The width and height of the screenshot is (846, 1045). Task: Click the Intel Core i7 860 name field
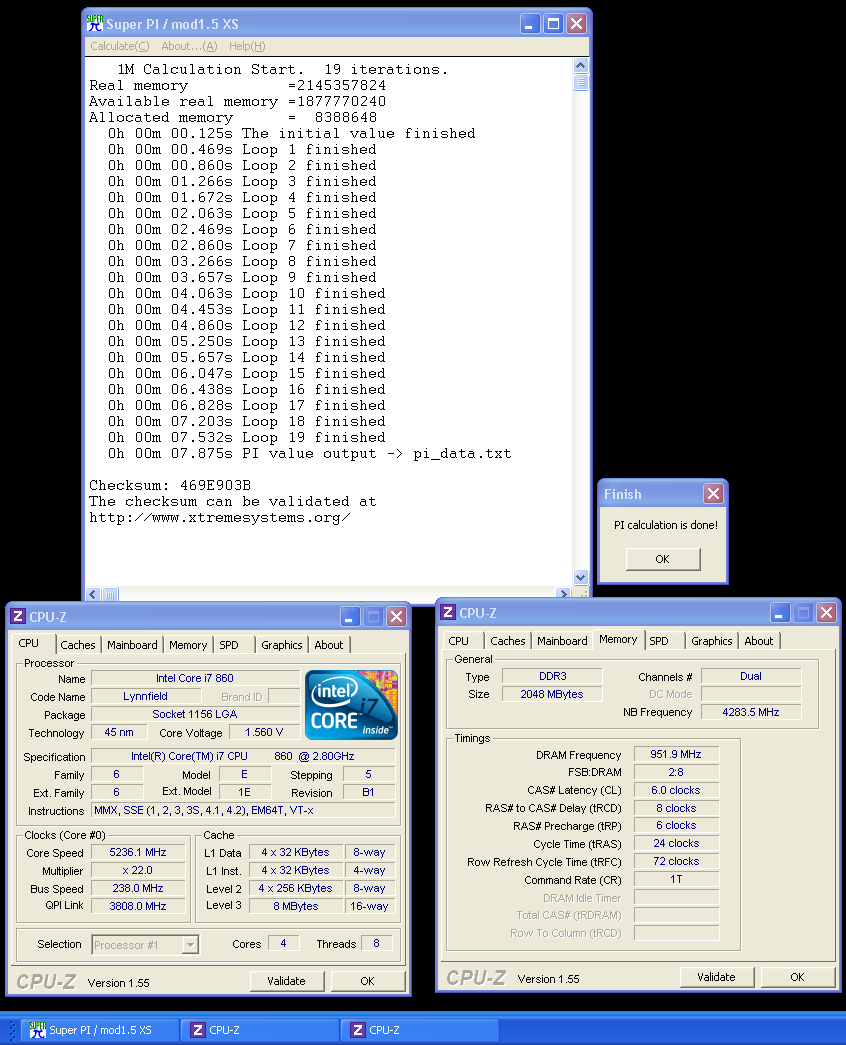click(x=195, y=678)
